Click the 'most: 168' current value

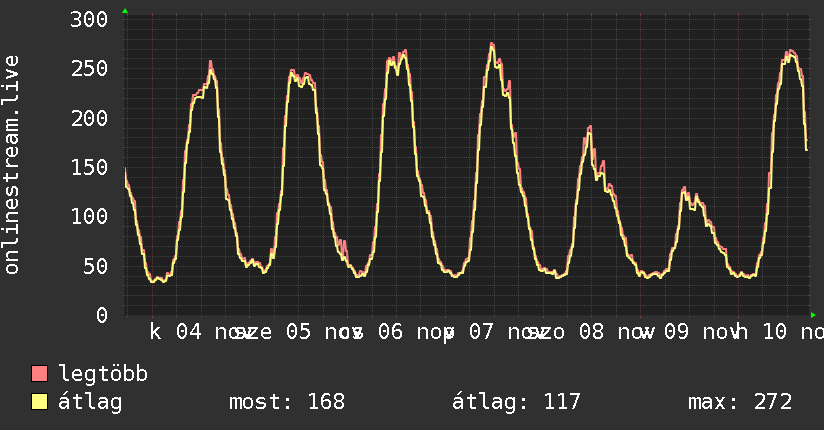287,402
